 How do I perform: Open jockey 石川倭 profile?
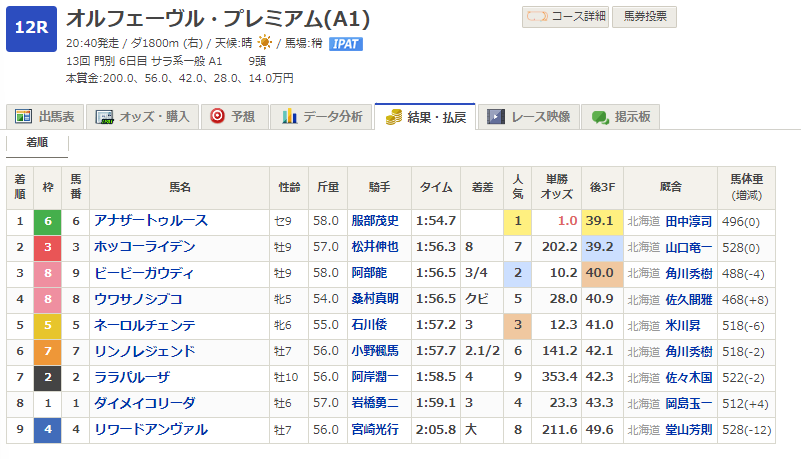pos(369,325)
